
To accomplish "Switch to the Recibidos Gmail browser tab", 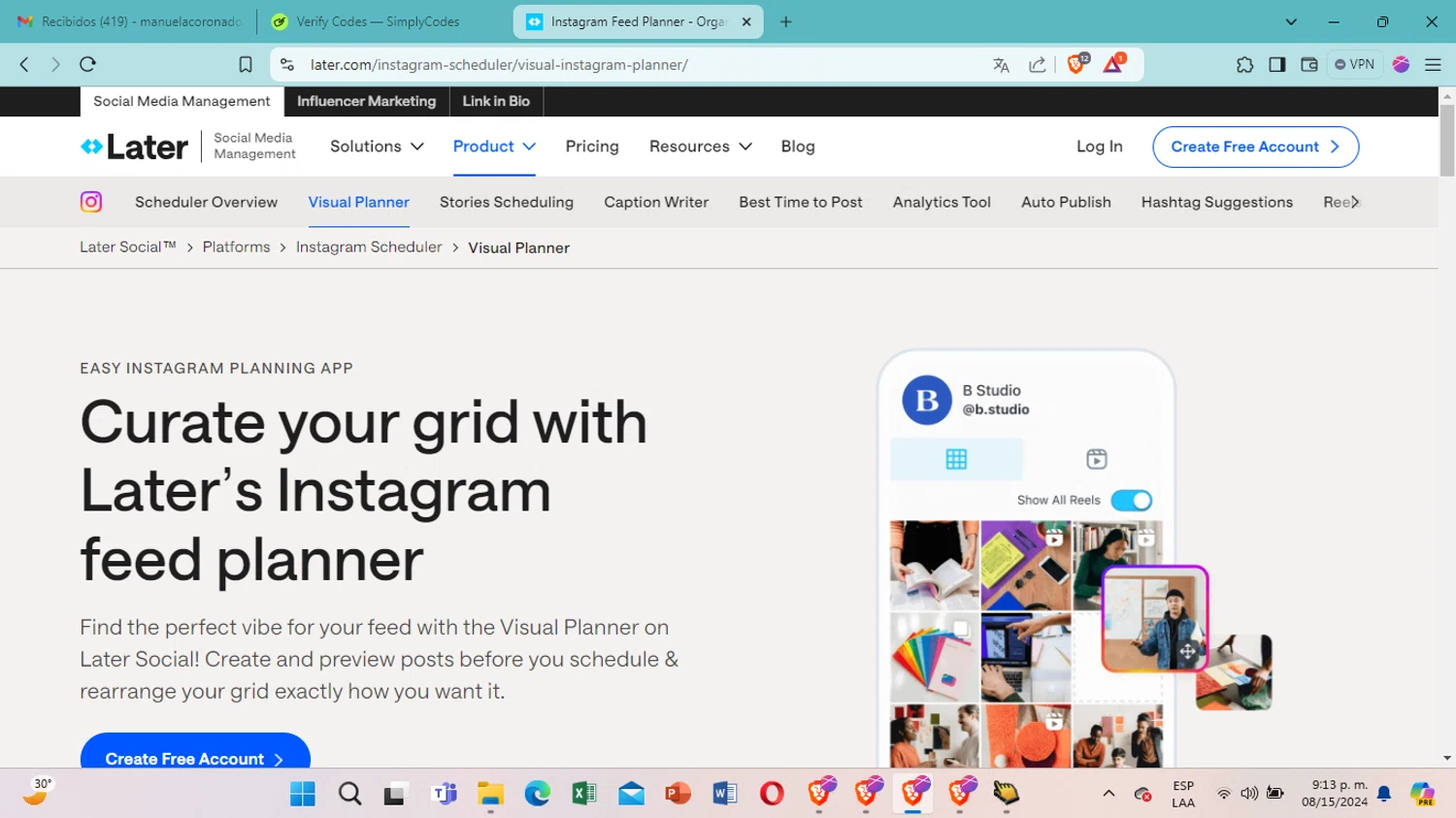I will click(130, 21).
